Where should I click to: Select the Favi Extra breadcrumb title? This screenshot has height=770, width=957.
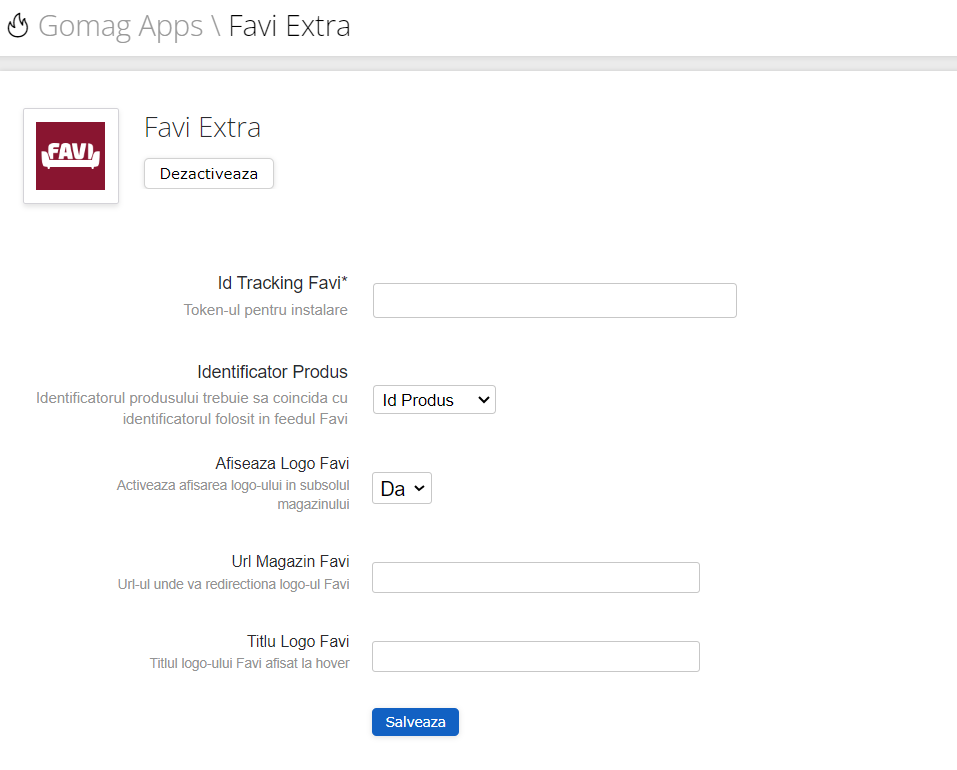289,26
